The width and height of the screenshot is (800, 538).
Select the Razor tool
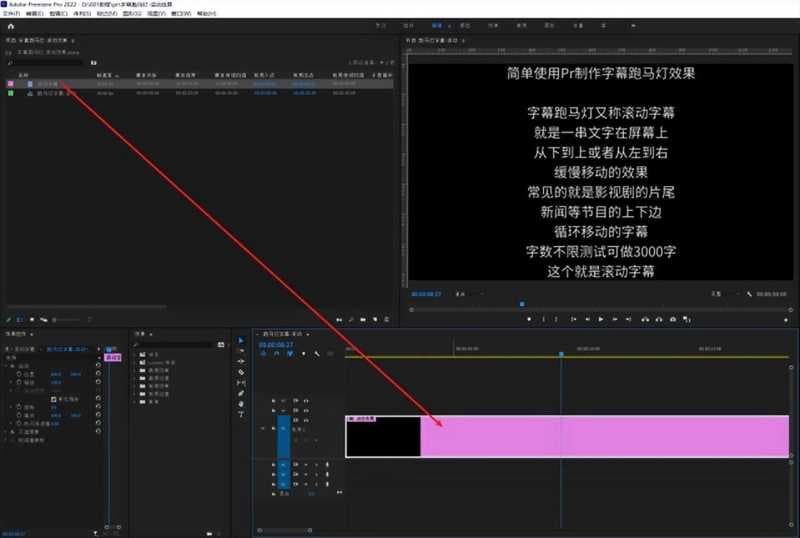[241, 372]
